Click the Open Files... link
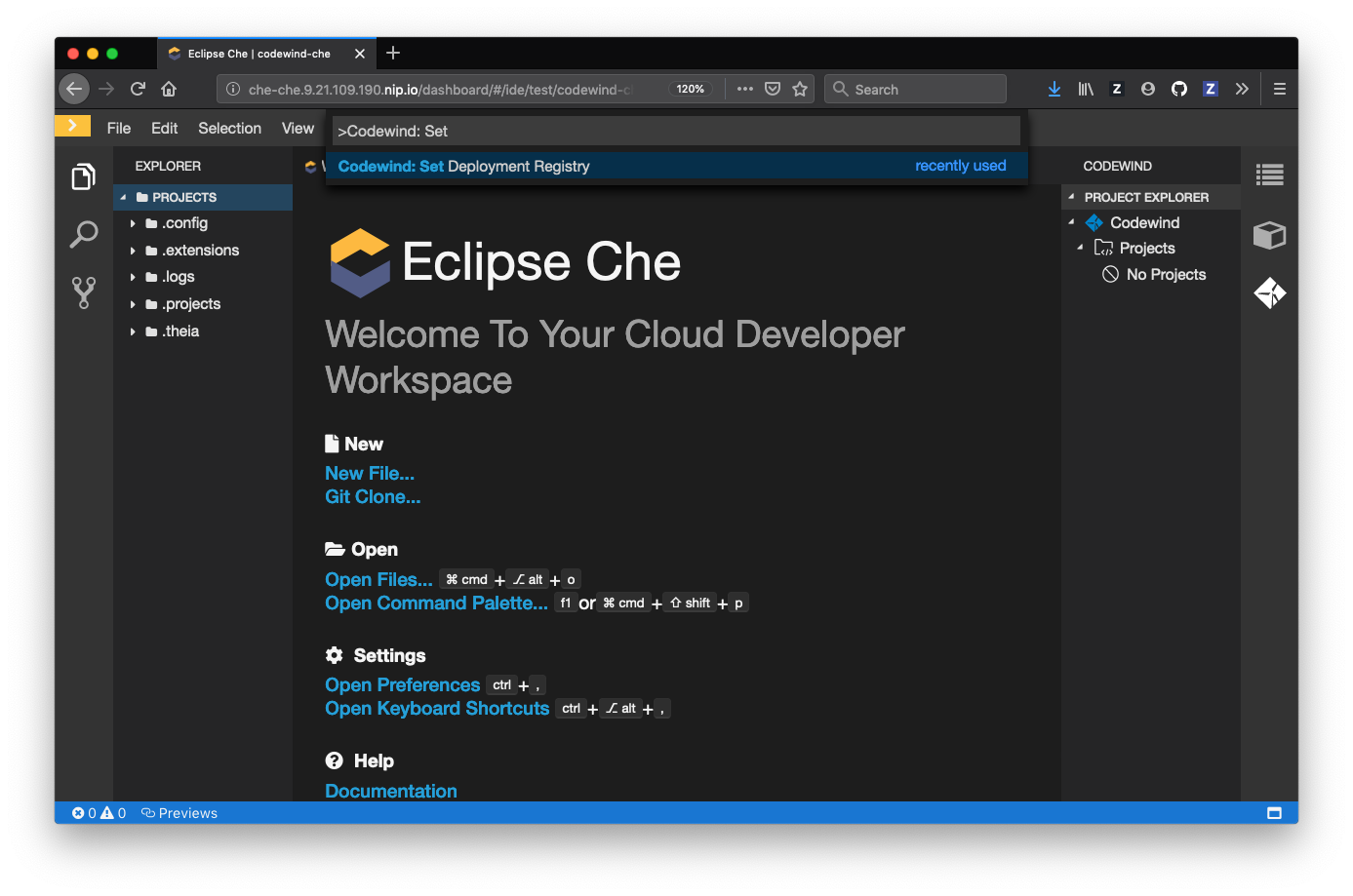Viewport: 1353px width, 896px height. 378,579
